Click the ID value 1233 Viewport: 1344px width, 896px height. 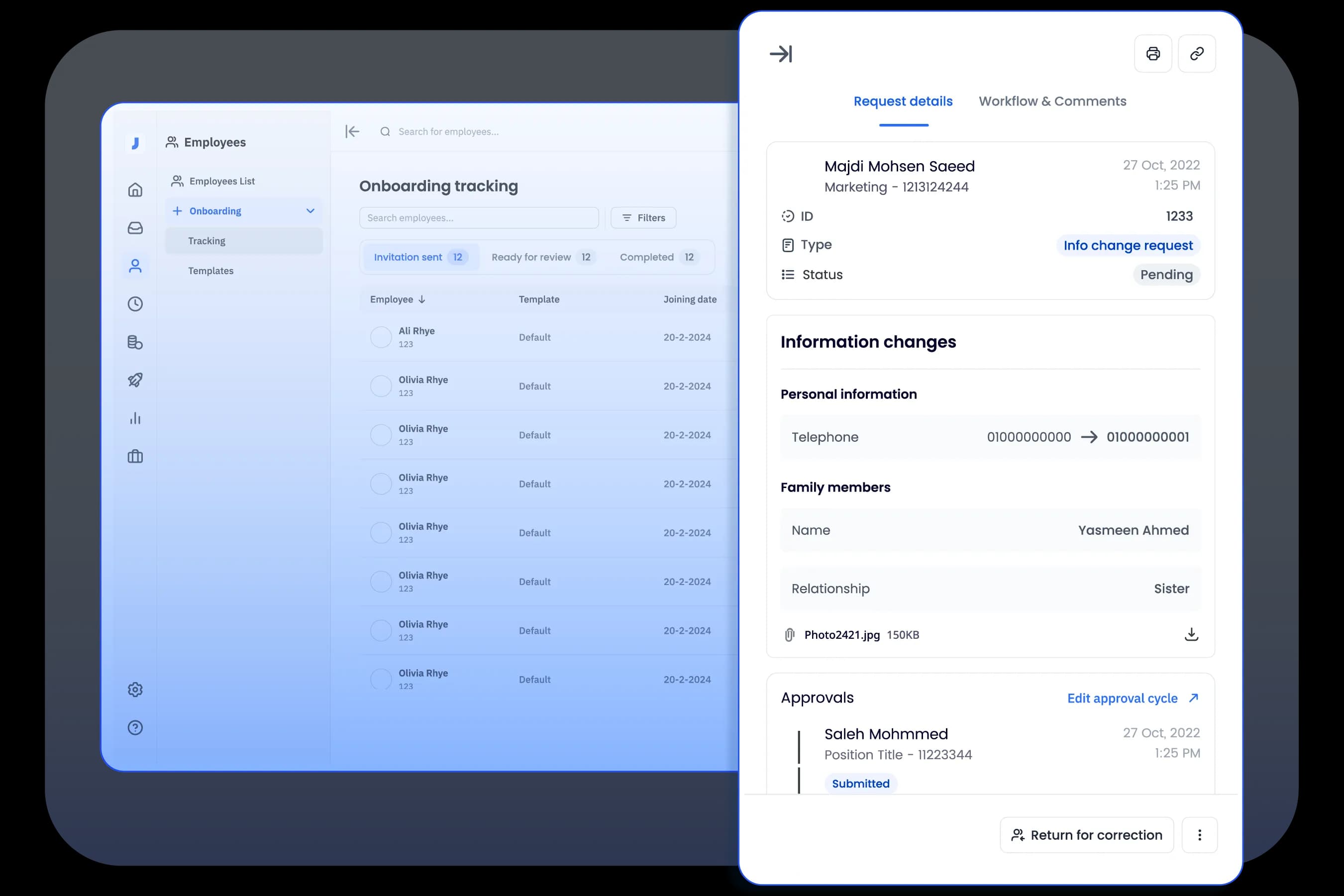click(x=1179, y=216)
